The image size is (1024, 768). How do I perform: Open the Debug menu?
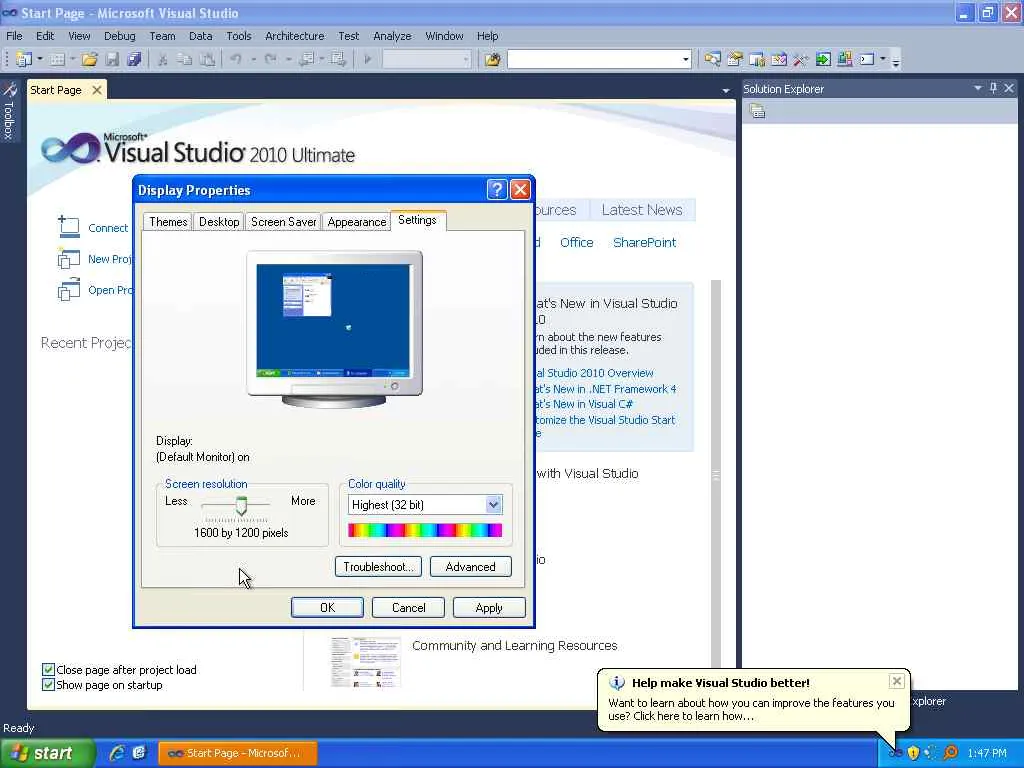point(120,36)
